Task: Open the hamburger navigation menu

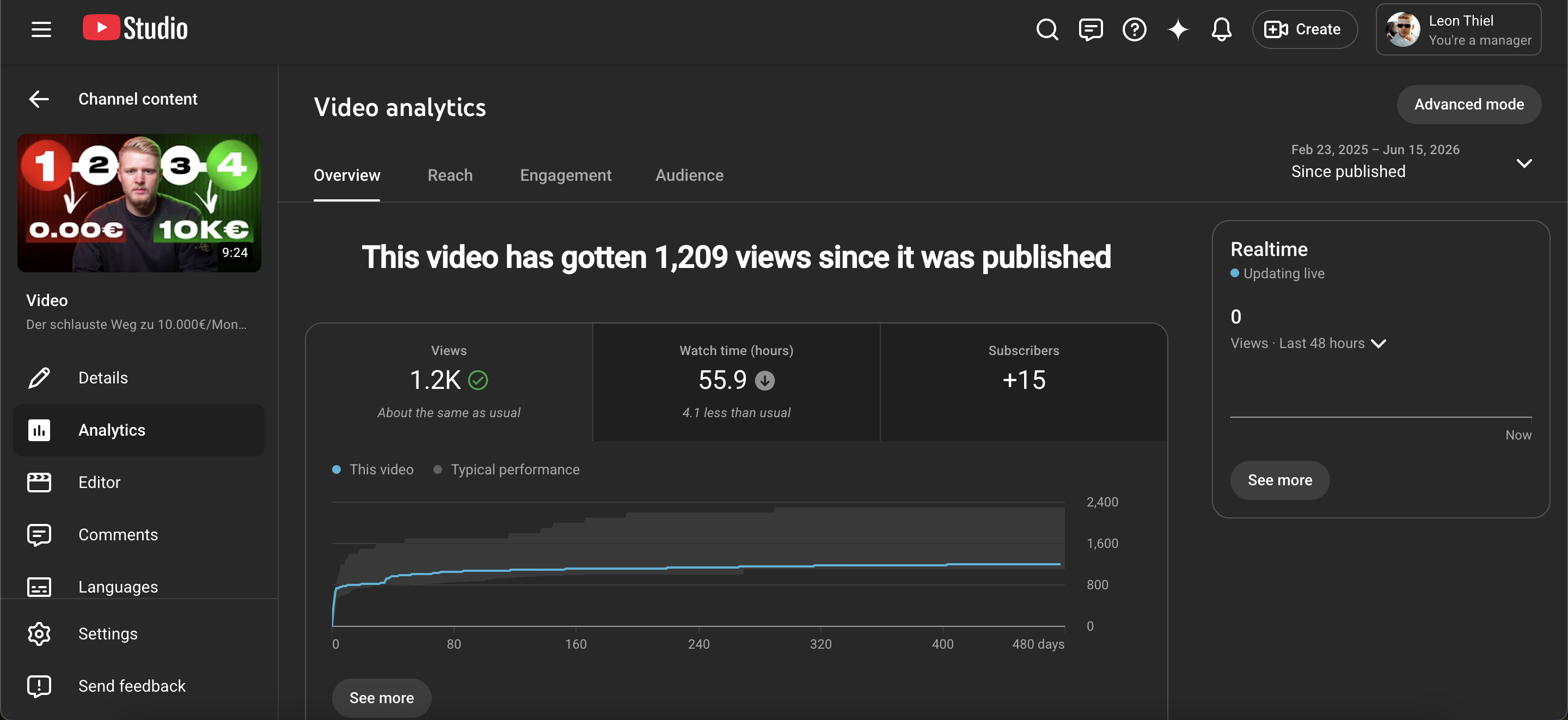Action: pos(41,29)
